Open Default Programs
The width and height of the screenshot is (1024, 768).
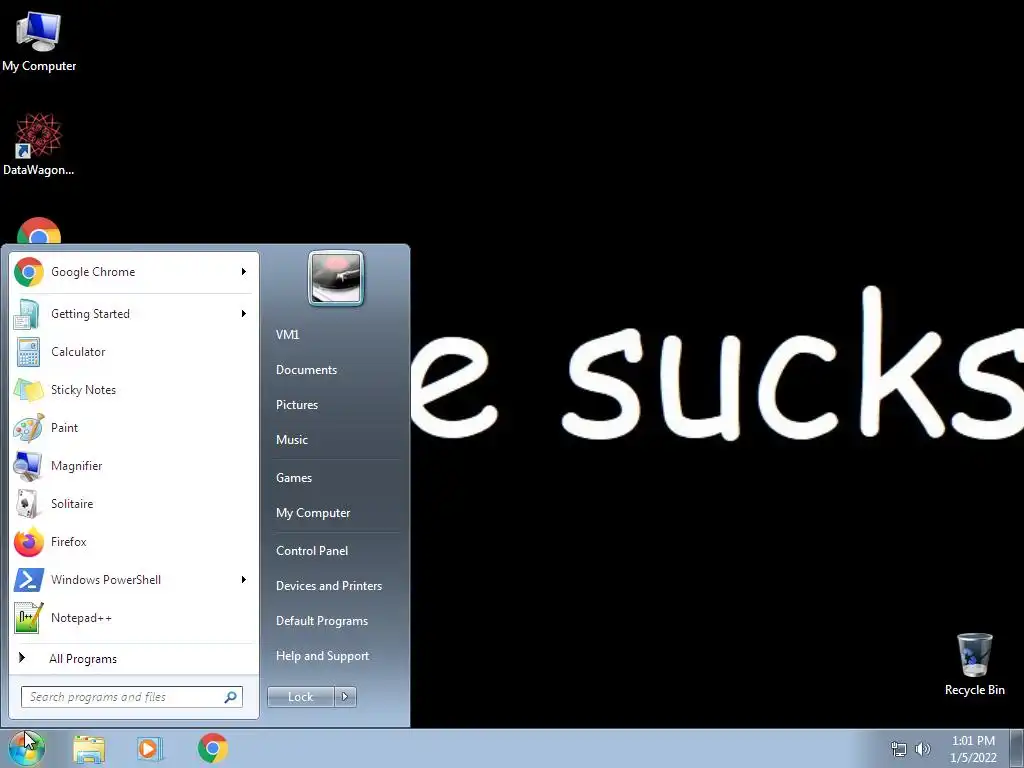[322, 622]
